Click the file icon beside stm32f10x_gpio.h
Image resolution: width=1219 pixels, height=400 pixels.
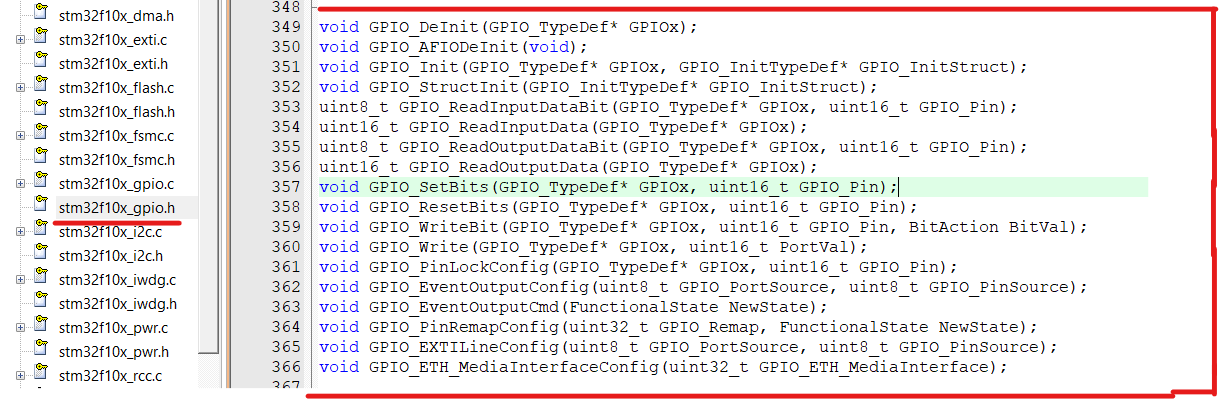pyautogui.click(x=41, y=205)
